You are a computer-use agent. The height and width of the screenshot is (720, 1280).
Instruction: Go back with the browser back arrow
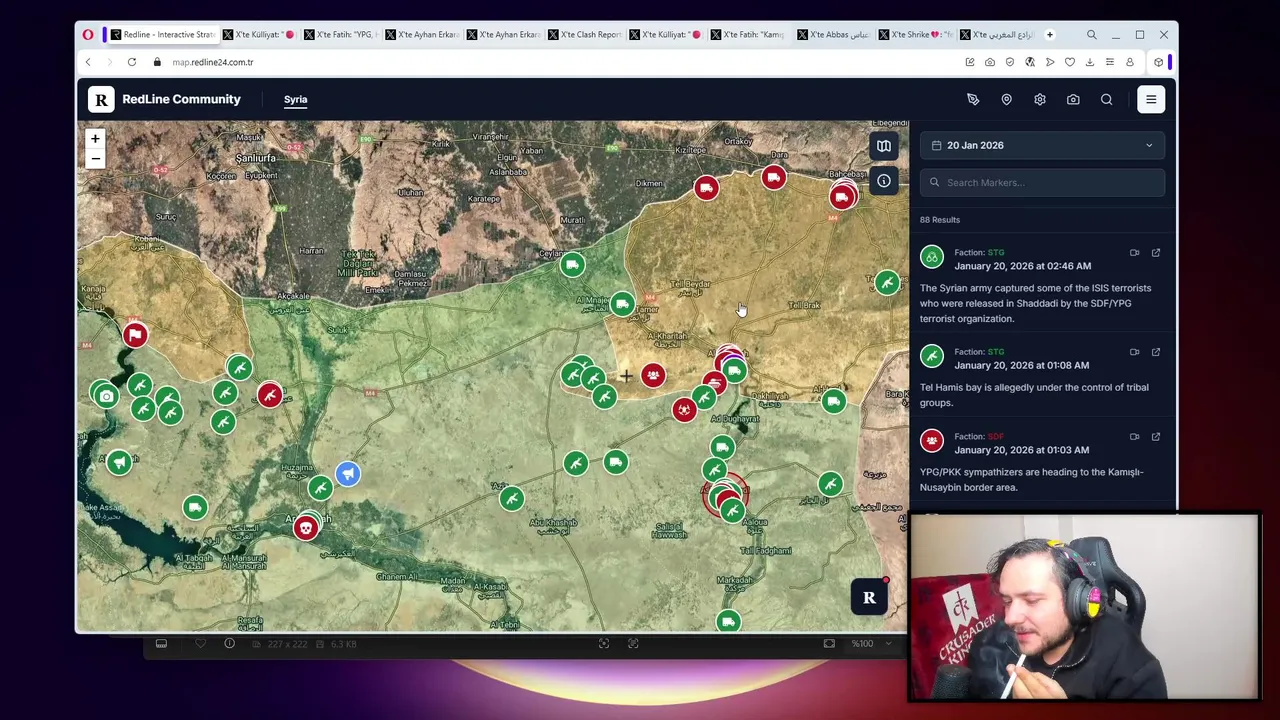pos(88,62)
